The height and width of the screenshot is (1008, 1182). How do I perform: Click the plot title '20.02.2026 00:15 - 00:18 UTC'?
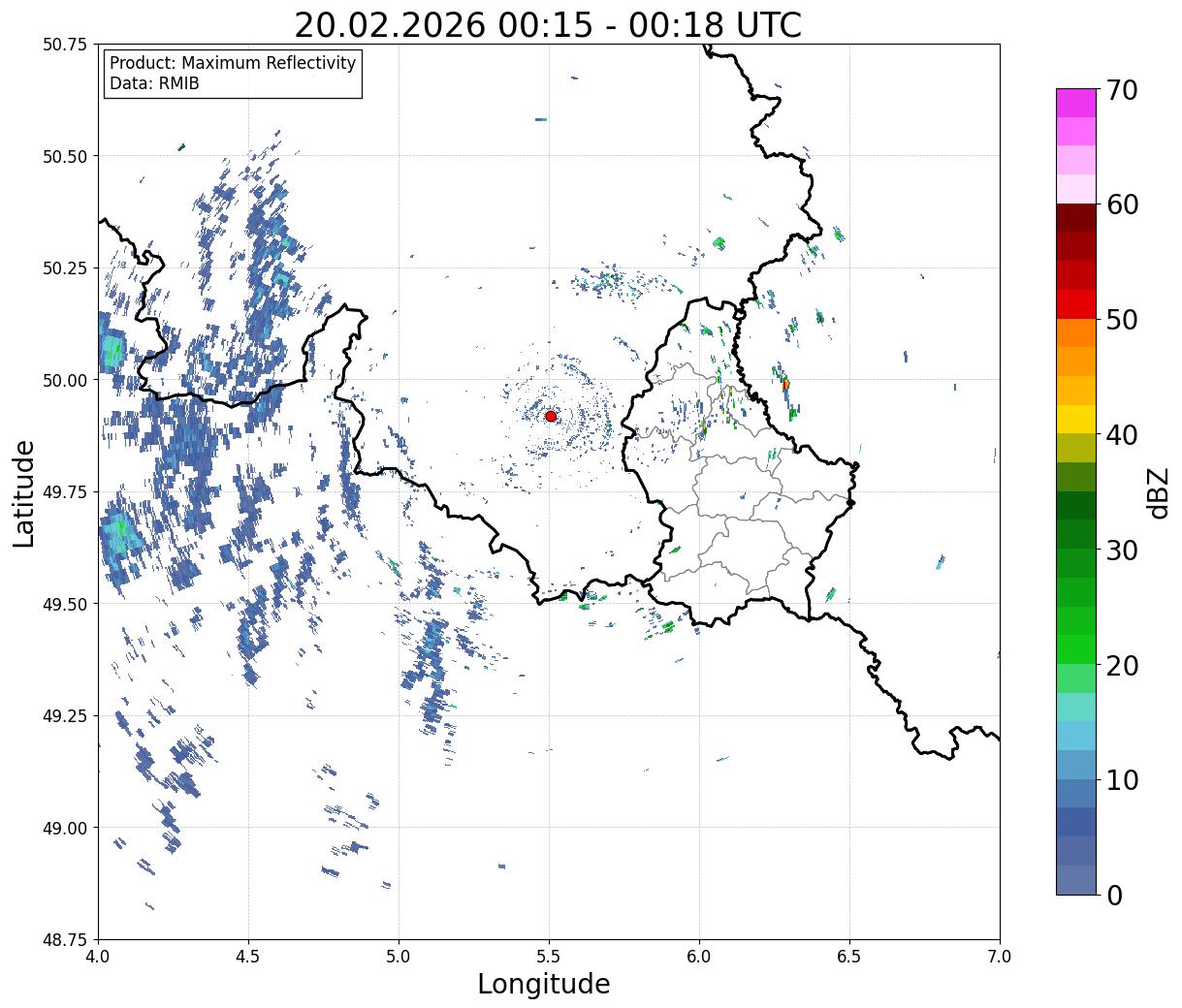coord(548,24)
